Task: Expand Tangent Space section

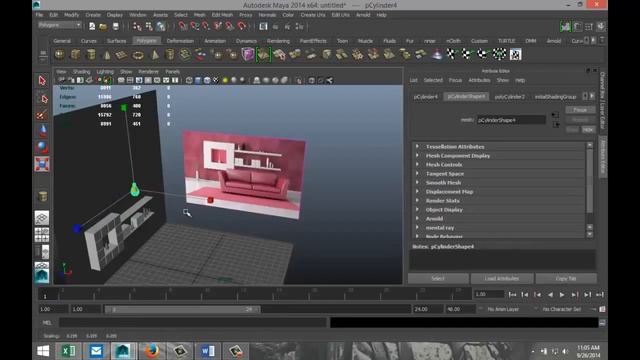Action: [417, 173]
